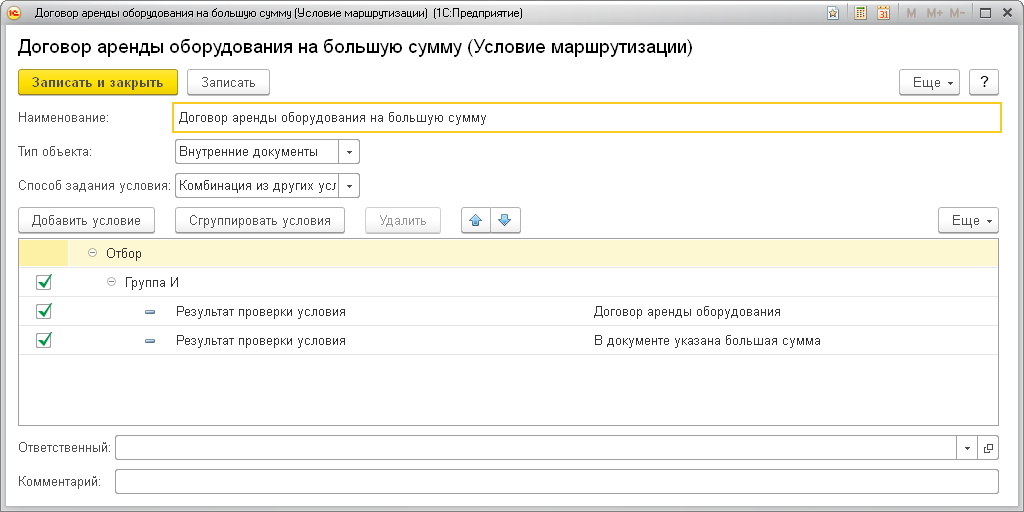The image size is (1024, 512).
Task: Click dash icon of Договор аренды оборудования row
Action: (150, 312)
